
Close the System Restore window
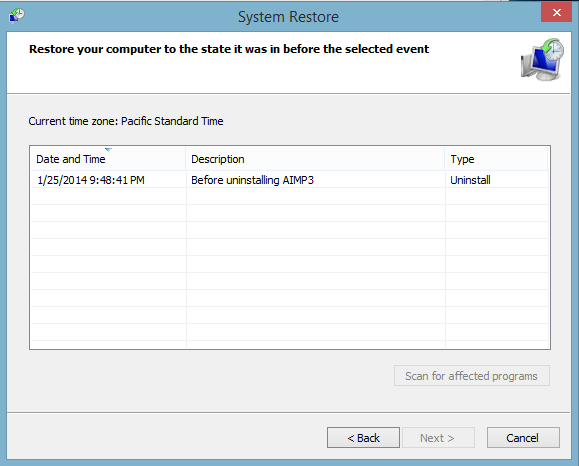click(x=556, y=12)
